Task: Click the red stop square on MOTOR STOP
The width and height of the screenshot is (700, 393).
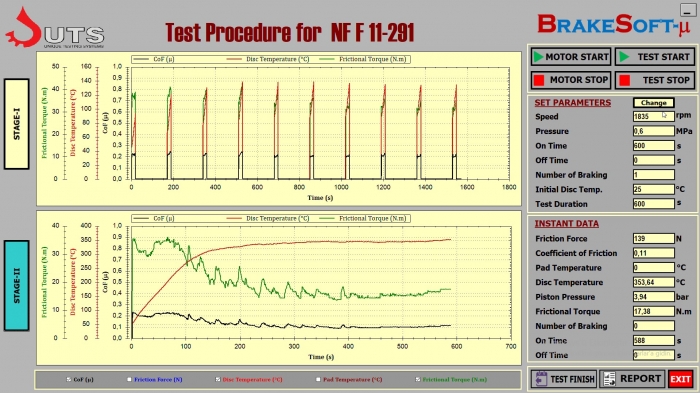Action: tap(539, 80)
